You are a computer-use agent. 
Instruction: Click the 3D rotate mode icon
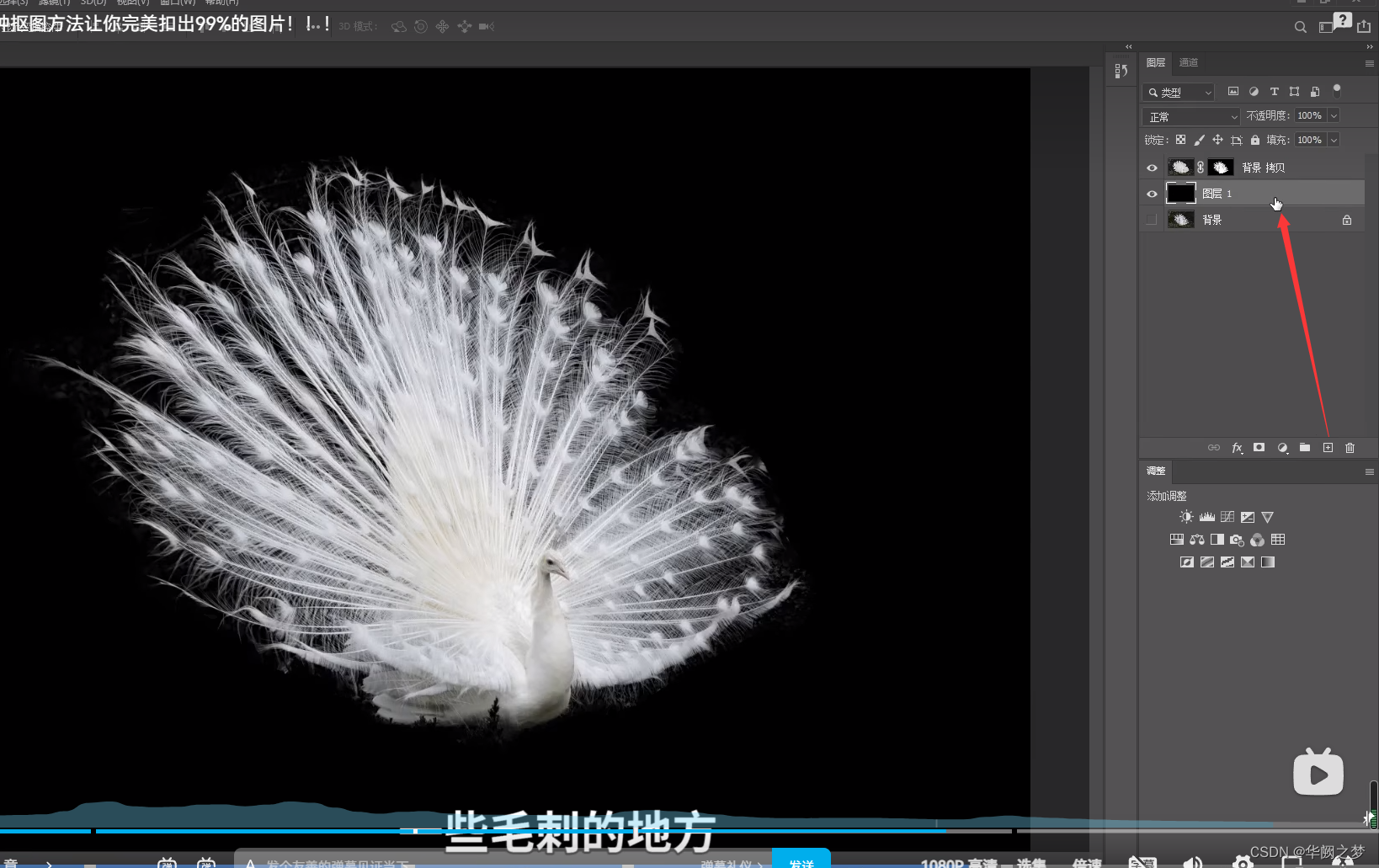click(399, 27)
